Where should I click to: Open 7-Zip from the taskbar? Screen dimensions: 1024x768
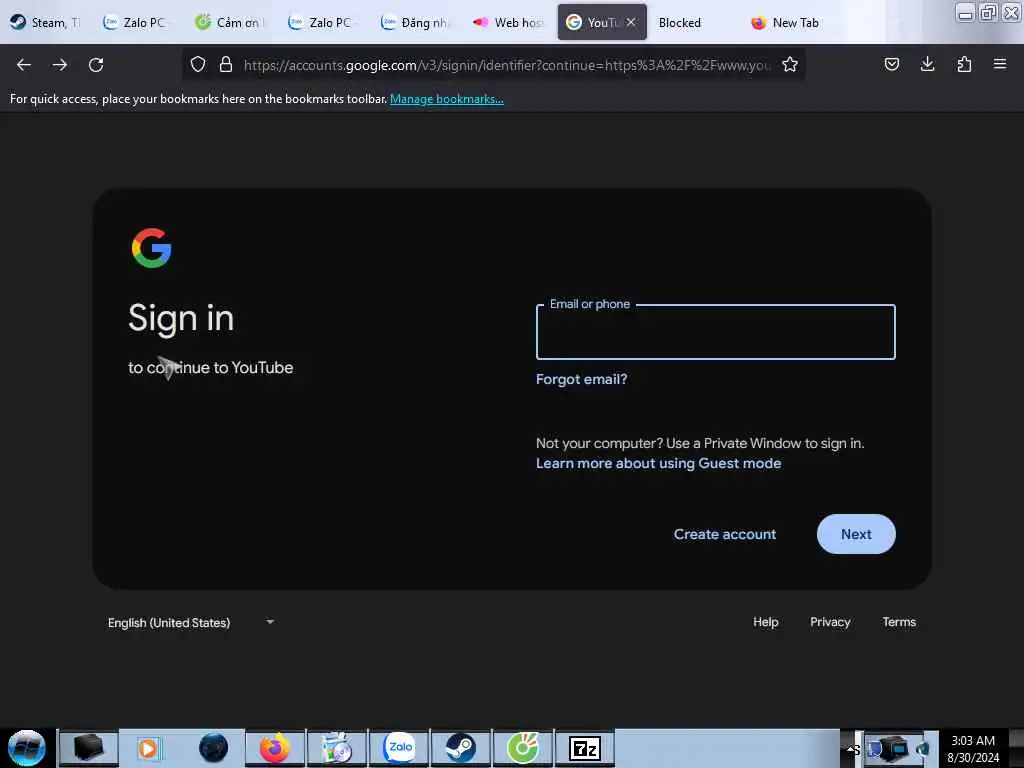pos(584,748)
